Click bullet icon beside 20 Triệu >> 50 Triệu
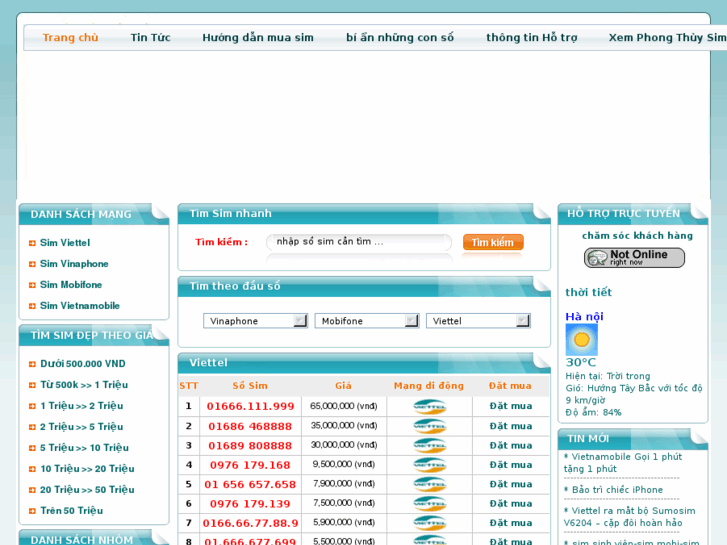Image resolution: width=727 pixels, height=545 pixels. point(32,490)
